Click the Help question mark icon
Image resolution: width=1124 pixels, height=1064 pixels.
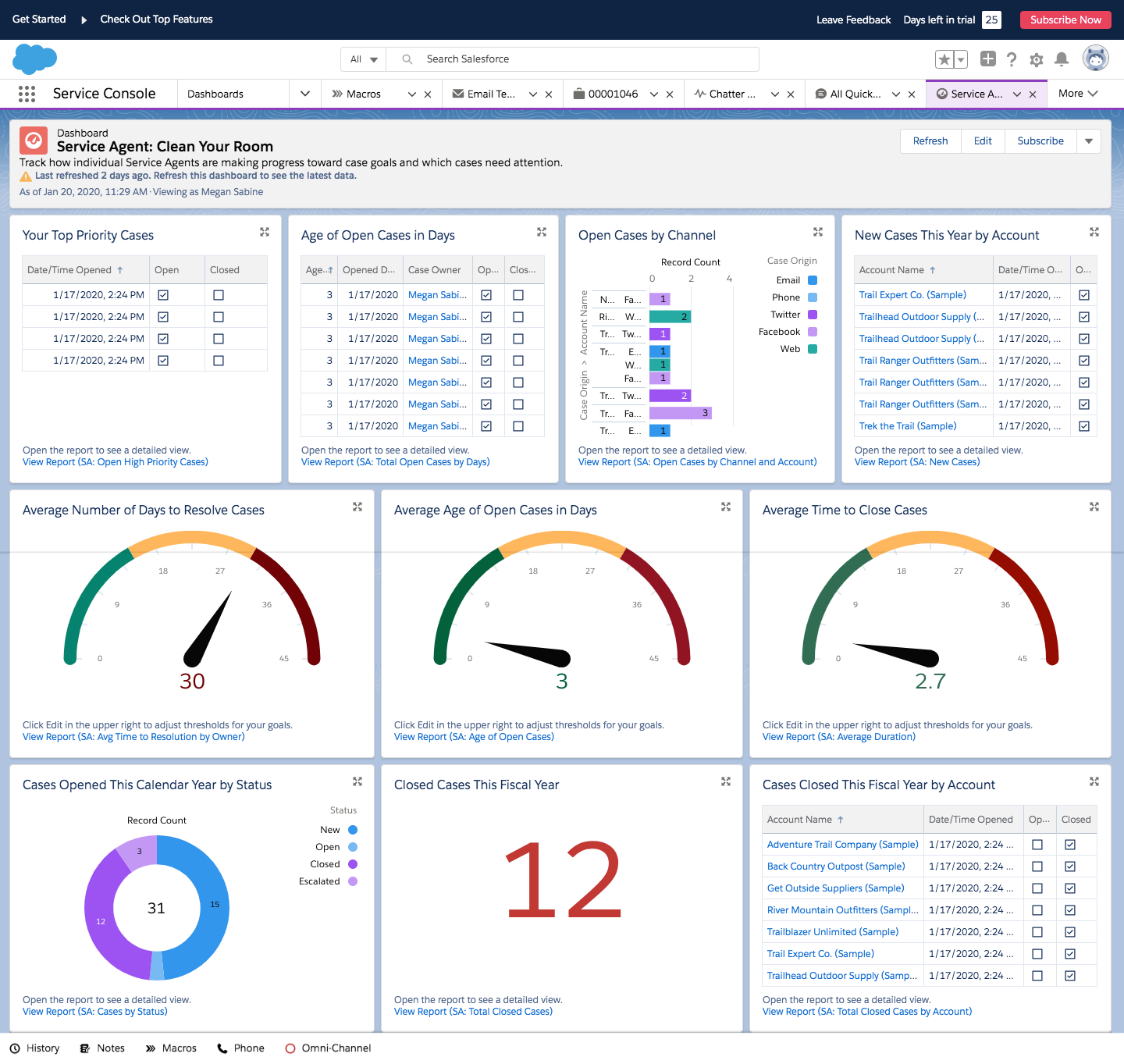(1012, 59)
